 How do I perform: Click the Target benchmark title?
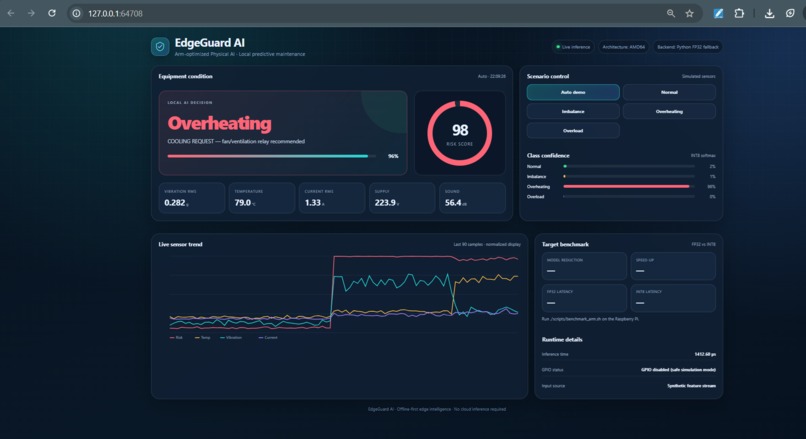565,244
